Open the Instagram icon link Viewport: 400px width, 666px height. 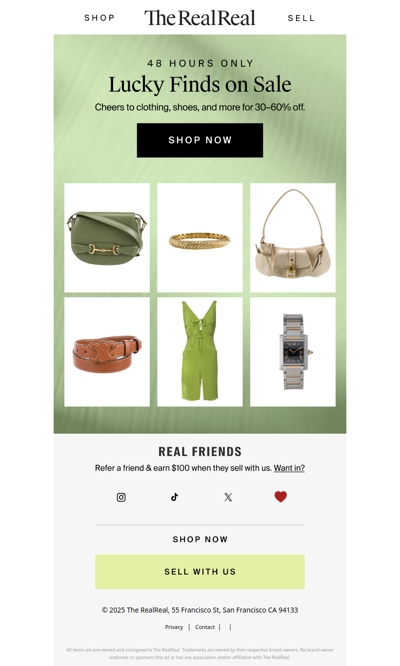pyautogui.click(x=121, y=497)
